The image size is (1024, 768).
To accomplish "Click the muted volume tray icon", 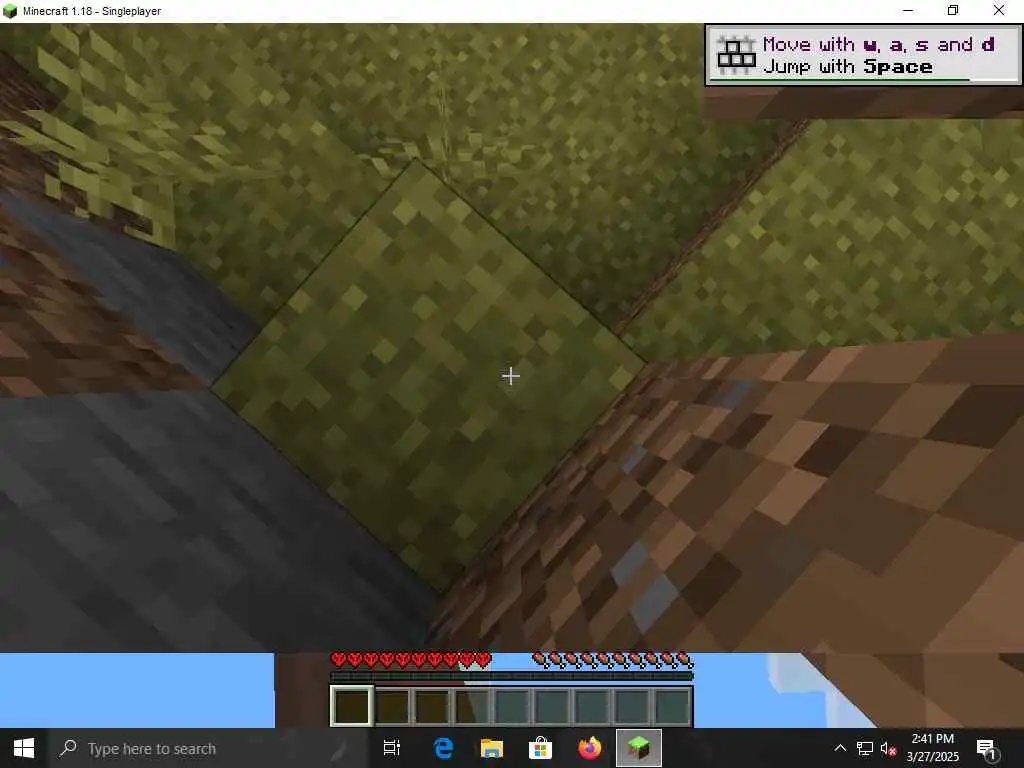I will (888, 748).
